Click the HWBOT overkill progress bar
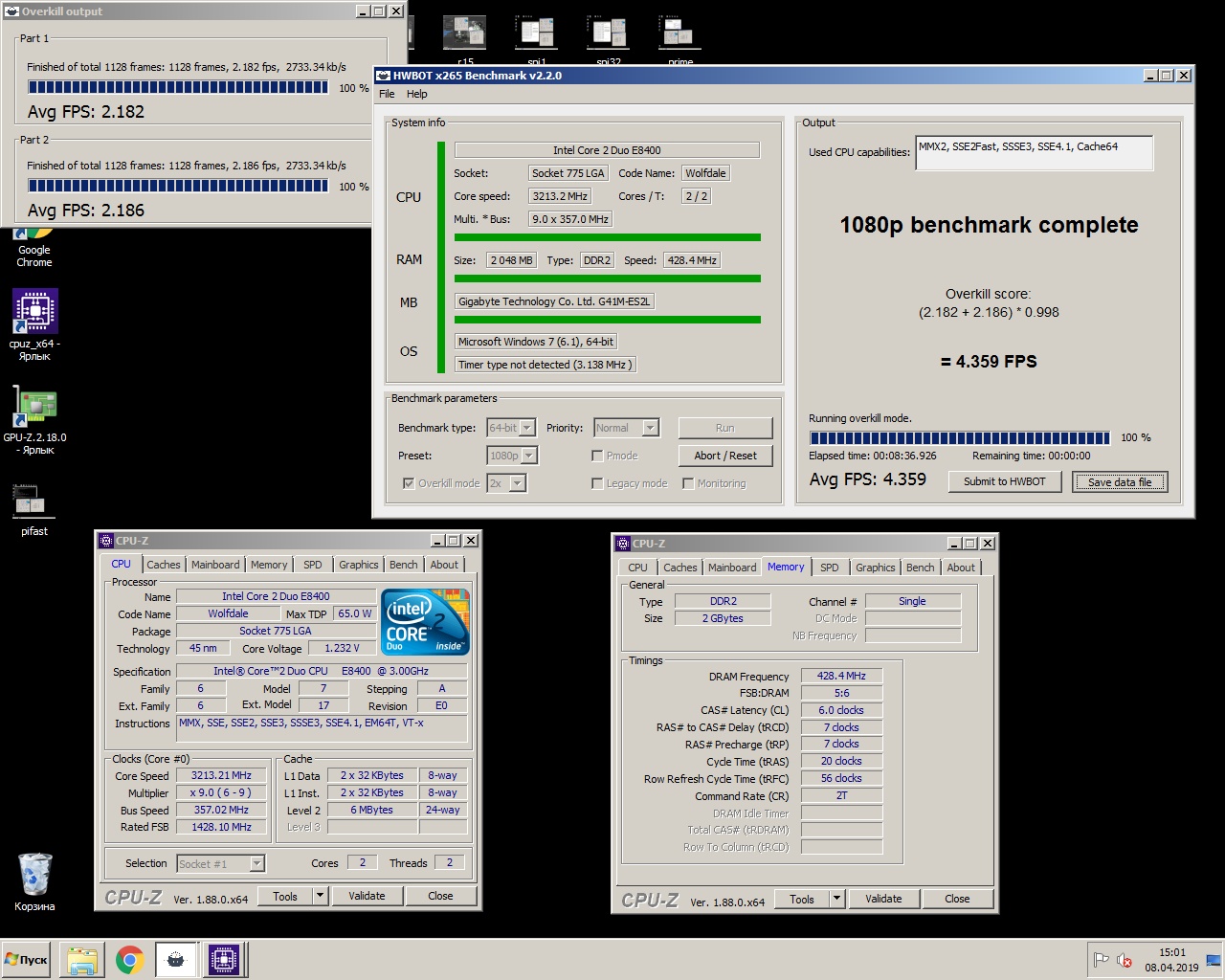The width and height of the screenshot is (1225, 980). coord(960,437)
